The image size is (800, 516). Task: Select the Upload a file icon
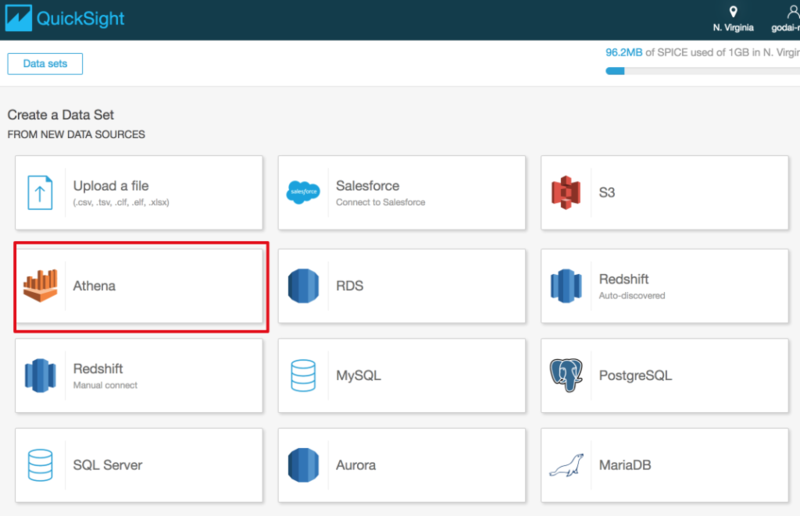[40, 192]
